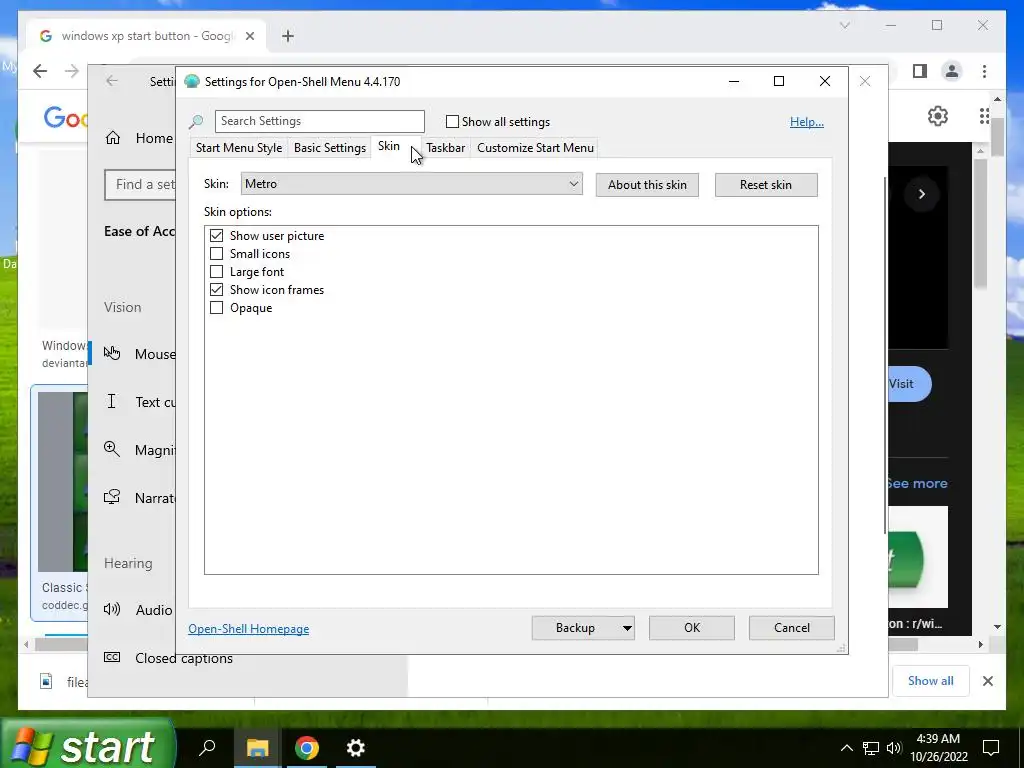
Task: Open the Open-Shell Homepage link
Action: [x=249, y=629]
